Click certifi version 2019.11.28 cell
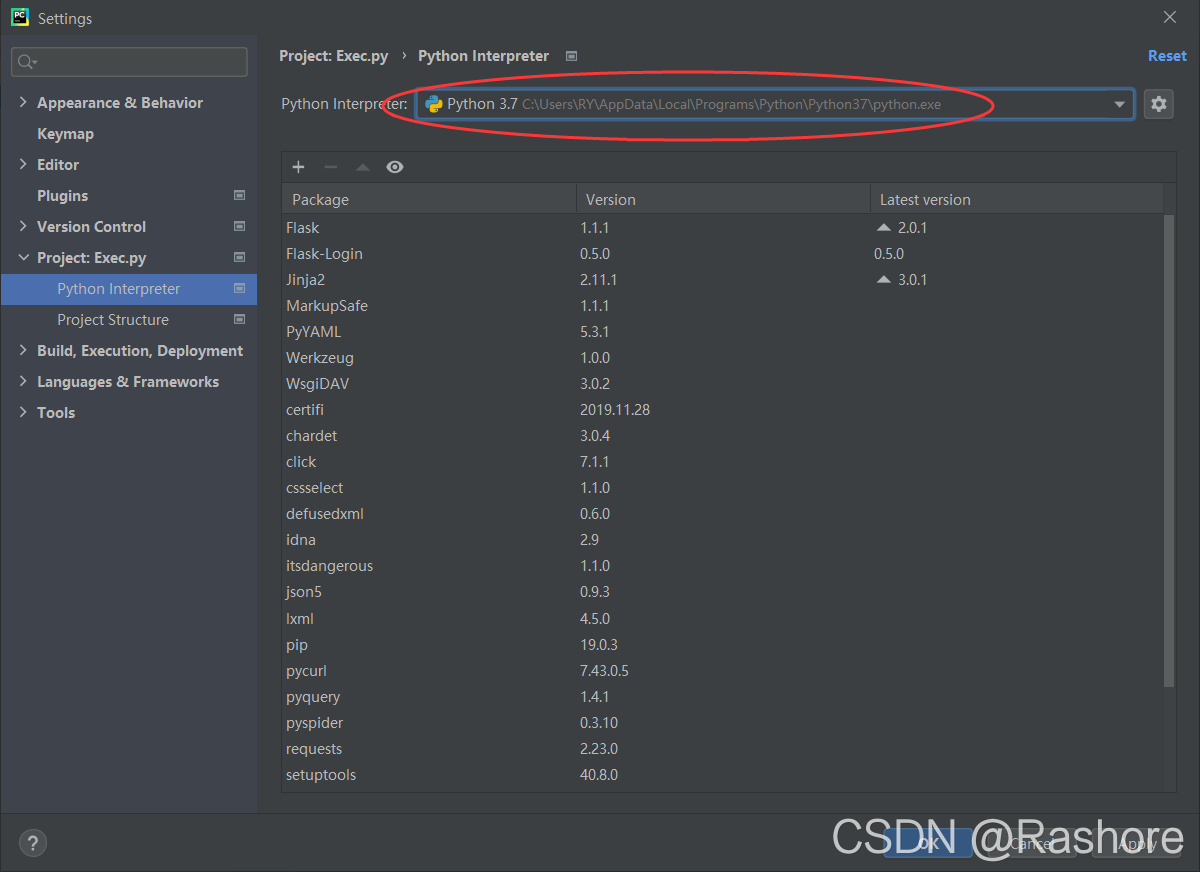Screen dimensions: 1200x872 615,410
